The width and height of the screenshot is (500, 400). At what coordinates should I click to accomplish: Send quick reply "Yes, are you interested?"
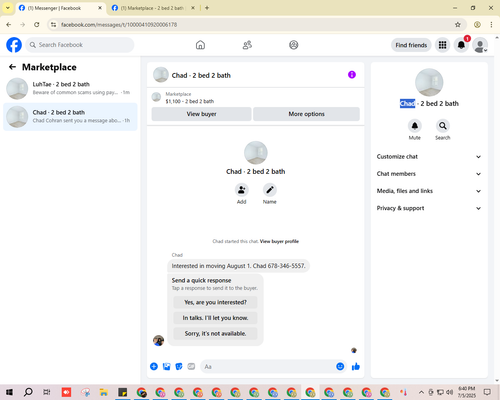coord(215,302)
